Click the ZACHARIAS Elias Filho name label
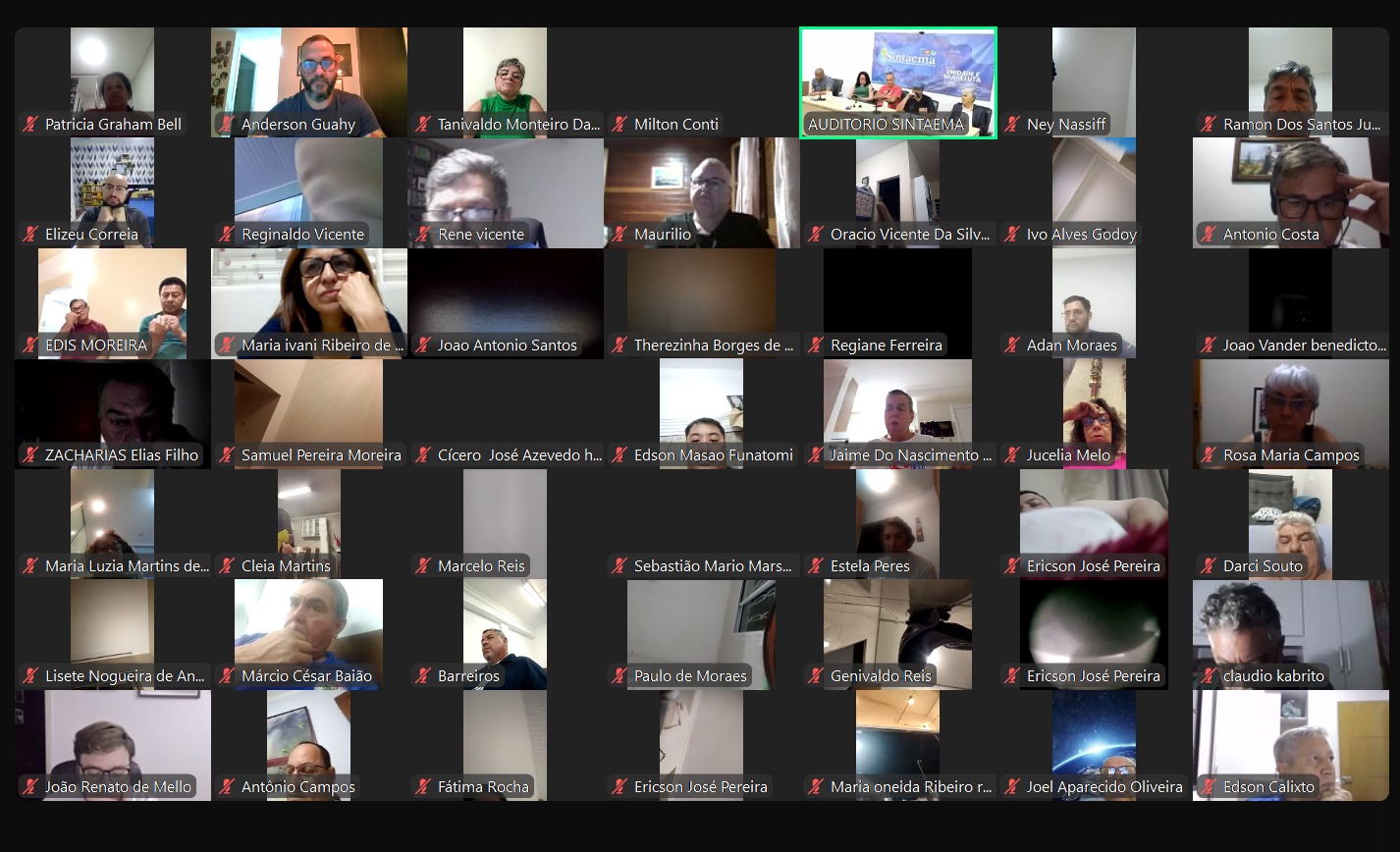Screen dimensions: 1400x852 point(121,455)
